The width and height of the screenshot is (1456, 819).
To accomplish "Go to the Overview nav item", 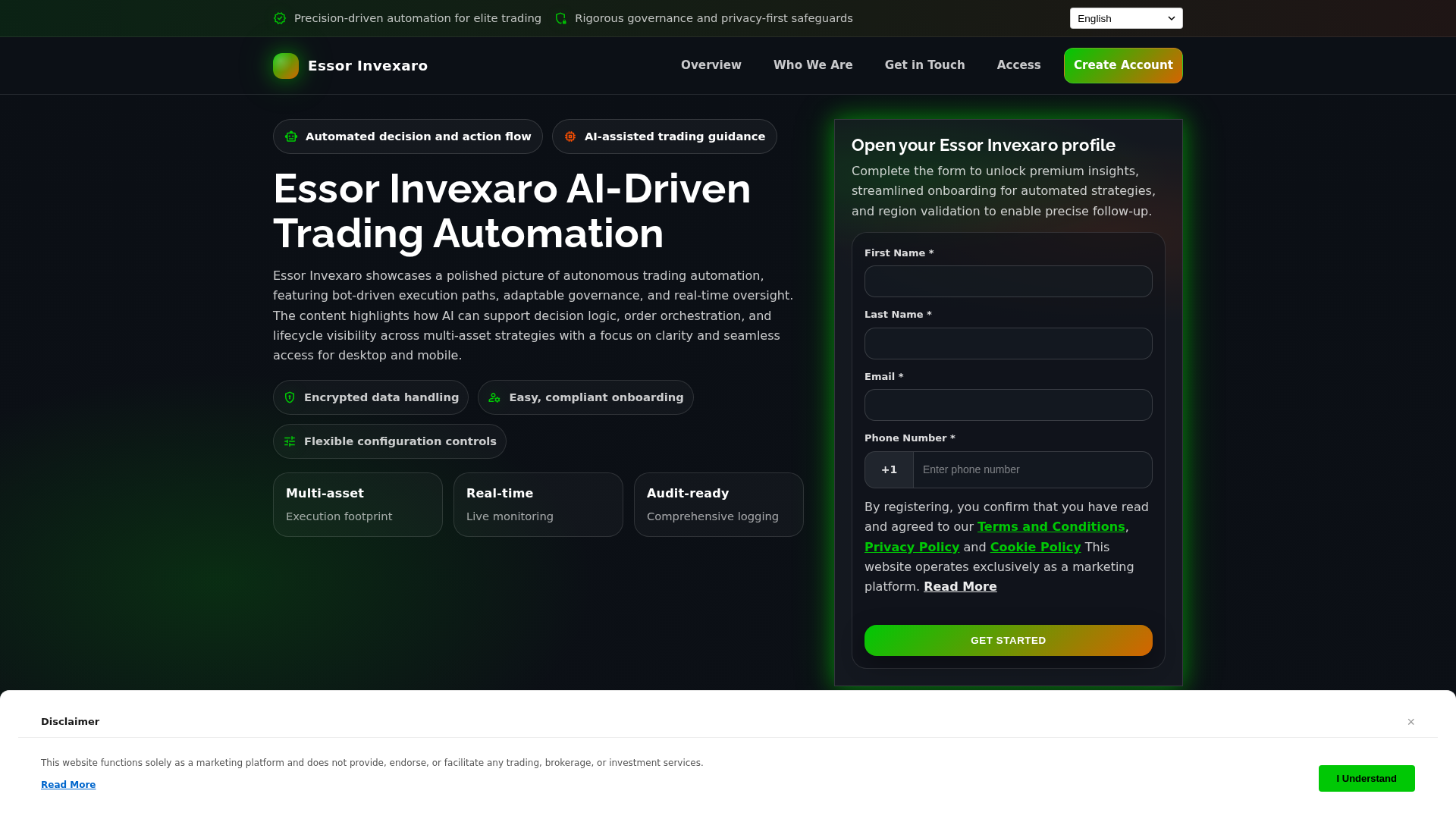I will click(711, 65).
